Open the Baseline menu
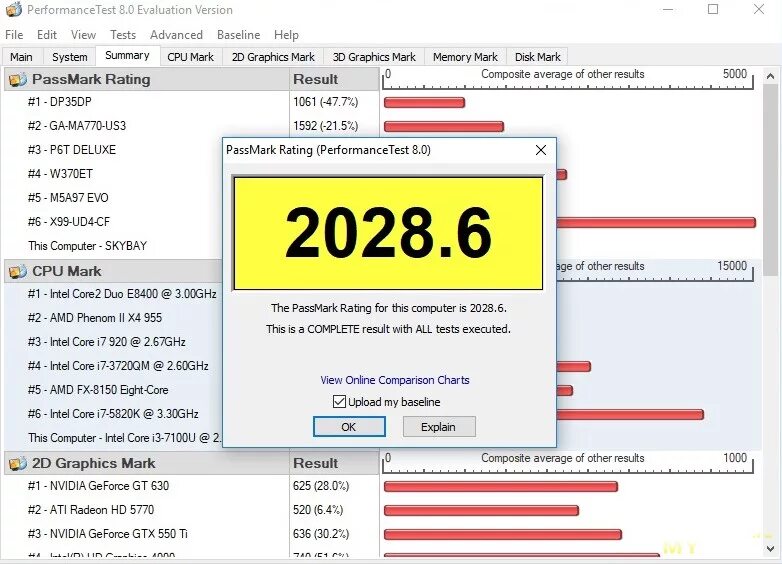Image resolution: width=782 pixels, height=564 pixels. (x=238, y=35)
